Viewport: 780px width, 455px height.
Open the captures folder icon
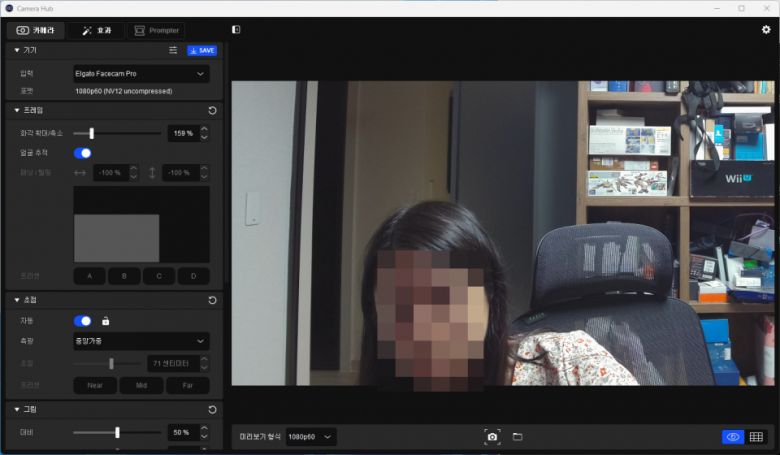click(x=518, y=437)
